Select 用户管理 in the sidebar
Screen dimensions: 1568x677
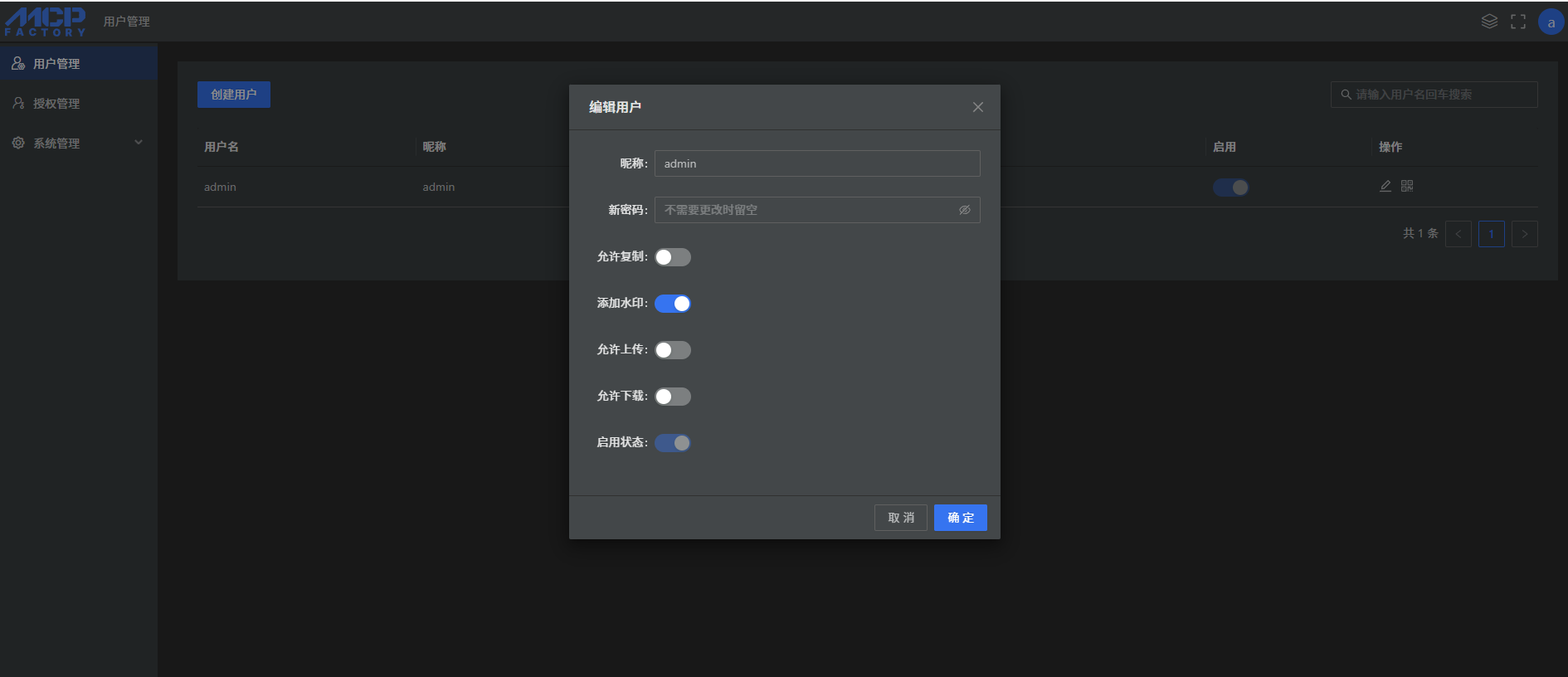(x=56, y=64)
